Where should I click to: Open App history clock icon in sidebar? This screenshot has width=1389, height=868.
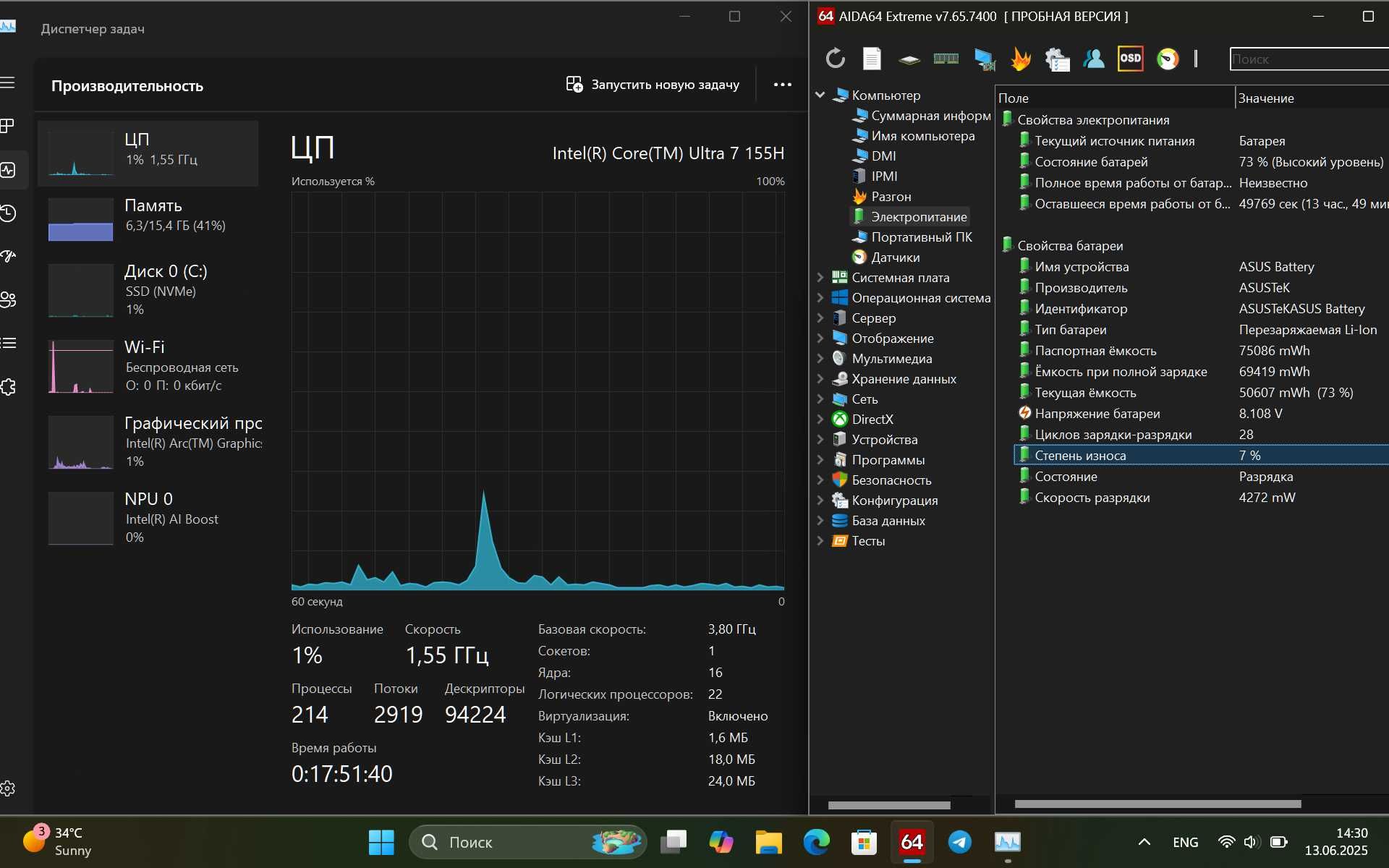tap(8, 213)
